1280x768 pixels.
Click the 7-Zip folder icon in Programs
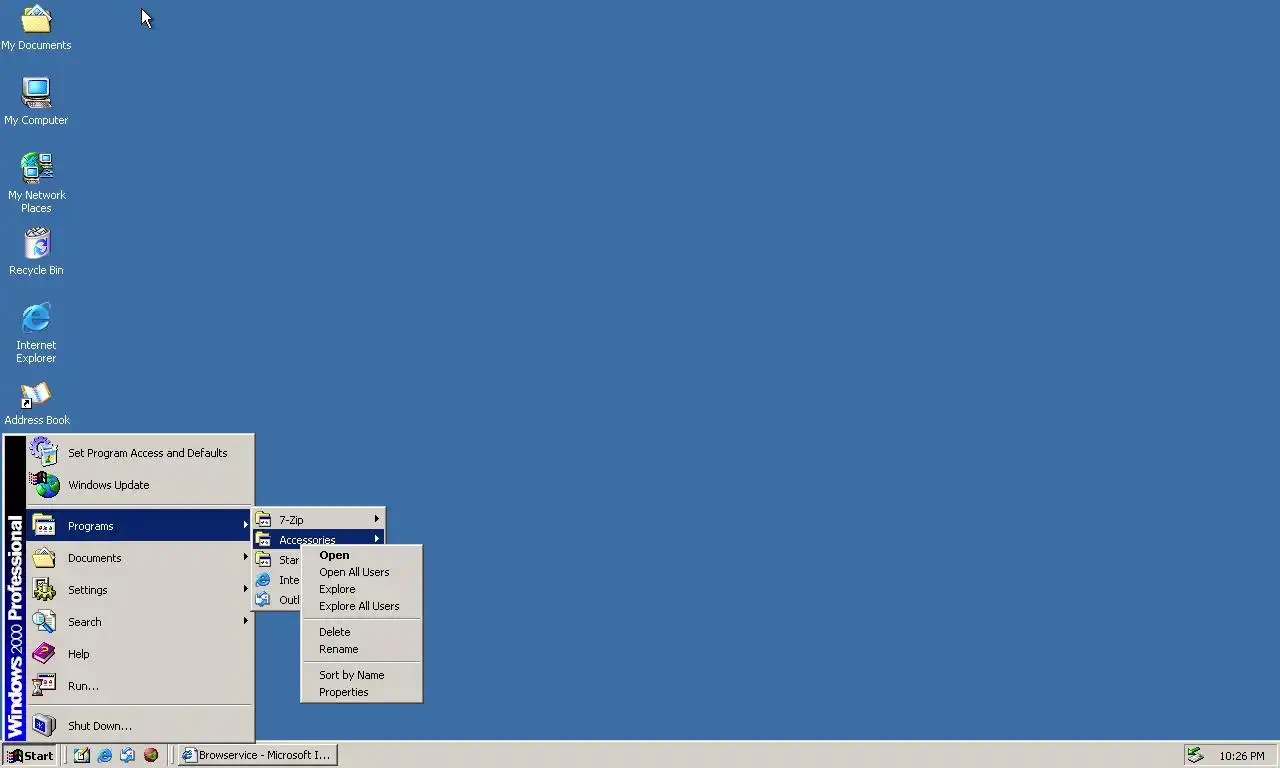pyautogui.click(x=263, y=519)
